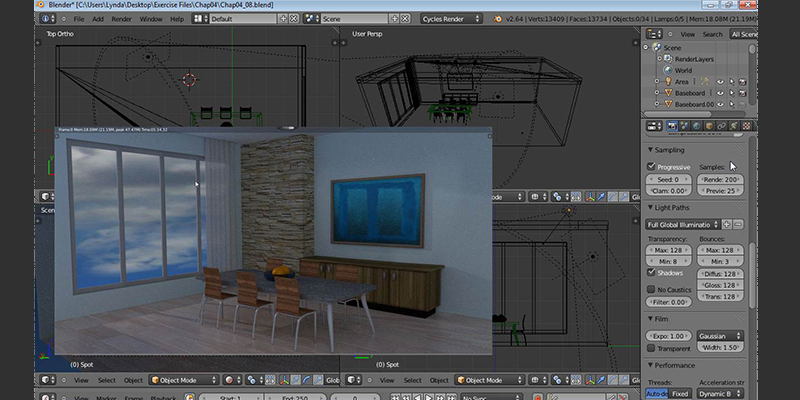This screenshot has width=800, height=400.
Task: Enable the No Caustics checkbox
Action: coord(651,289)
